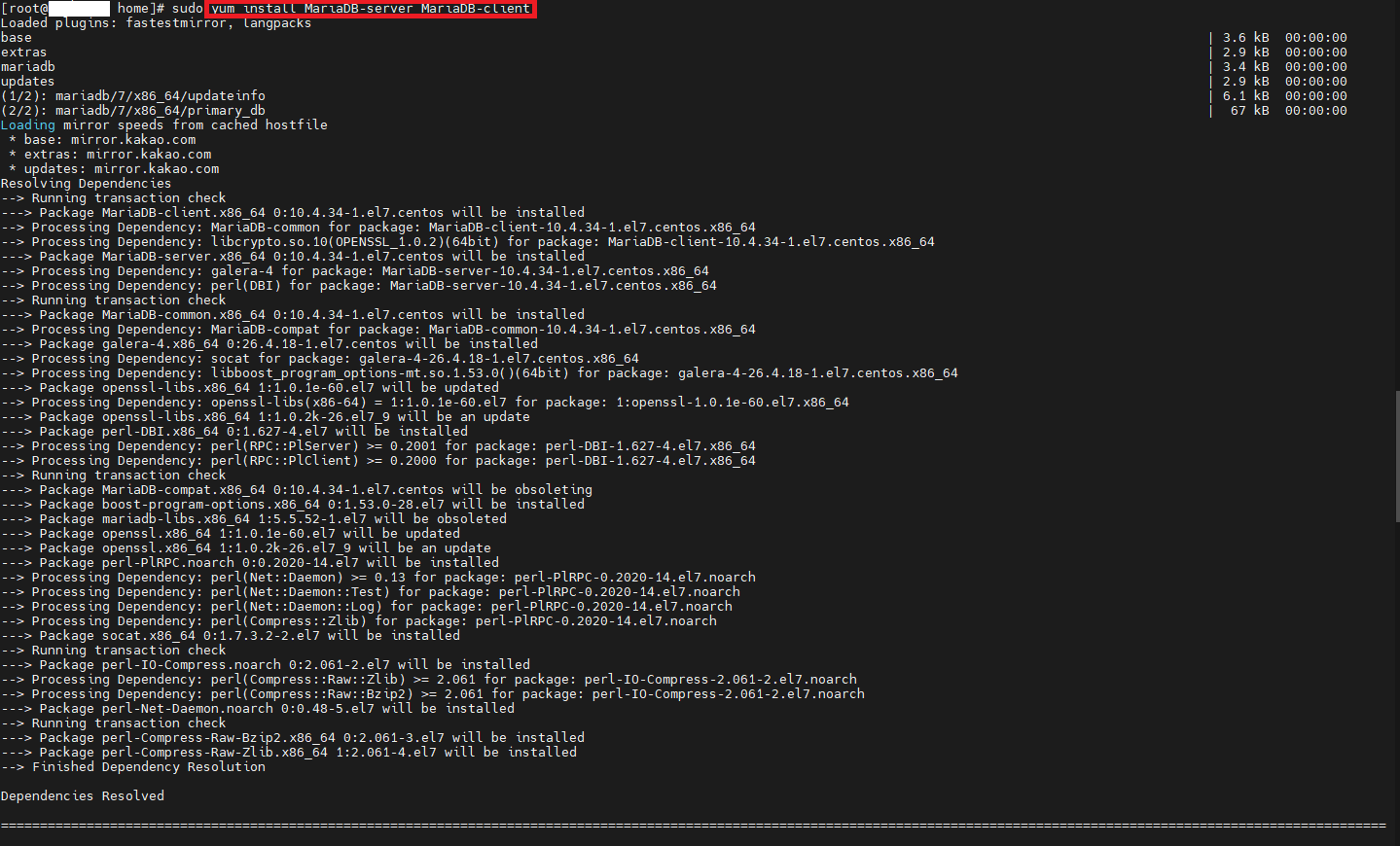The width and height of the screenshot is (1400, 846).
Task: Click the 'Package perl-Net-Daemon.noarch' line
Action: click(x=258, y=709)
